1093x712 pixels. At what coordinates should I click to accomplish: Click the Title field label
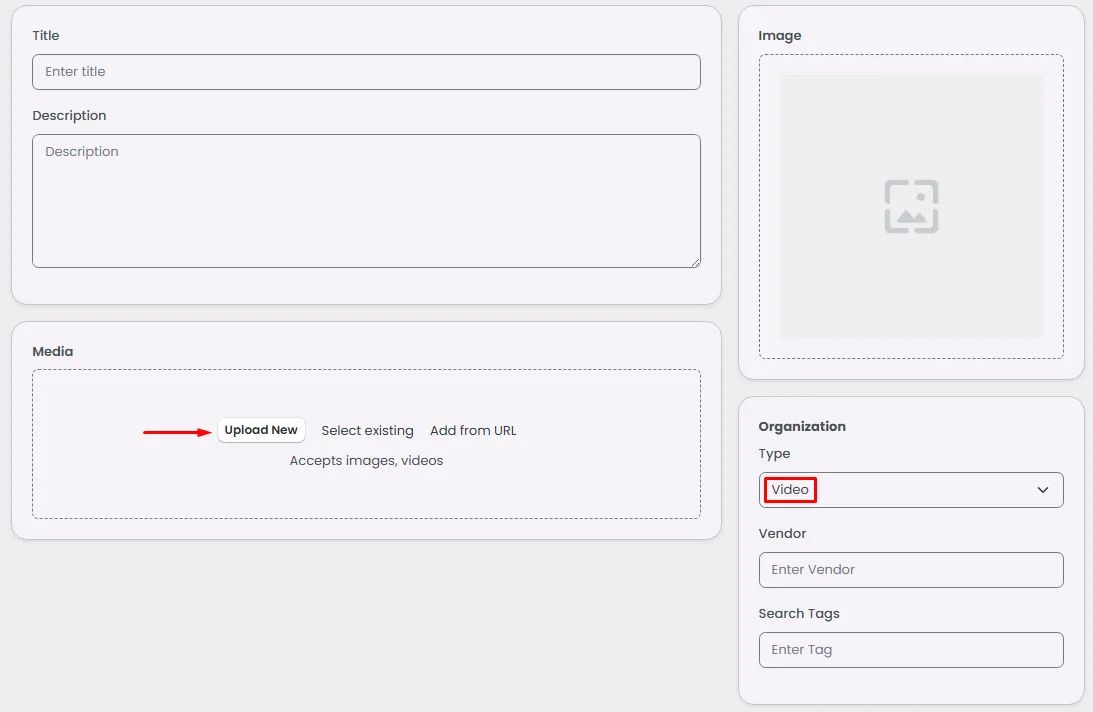tap(46, 36)
